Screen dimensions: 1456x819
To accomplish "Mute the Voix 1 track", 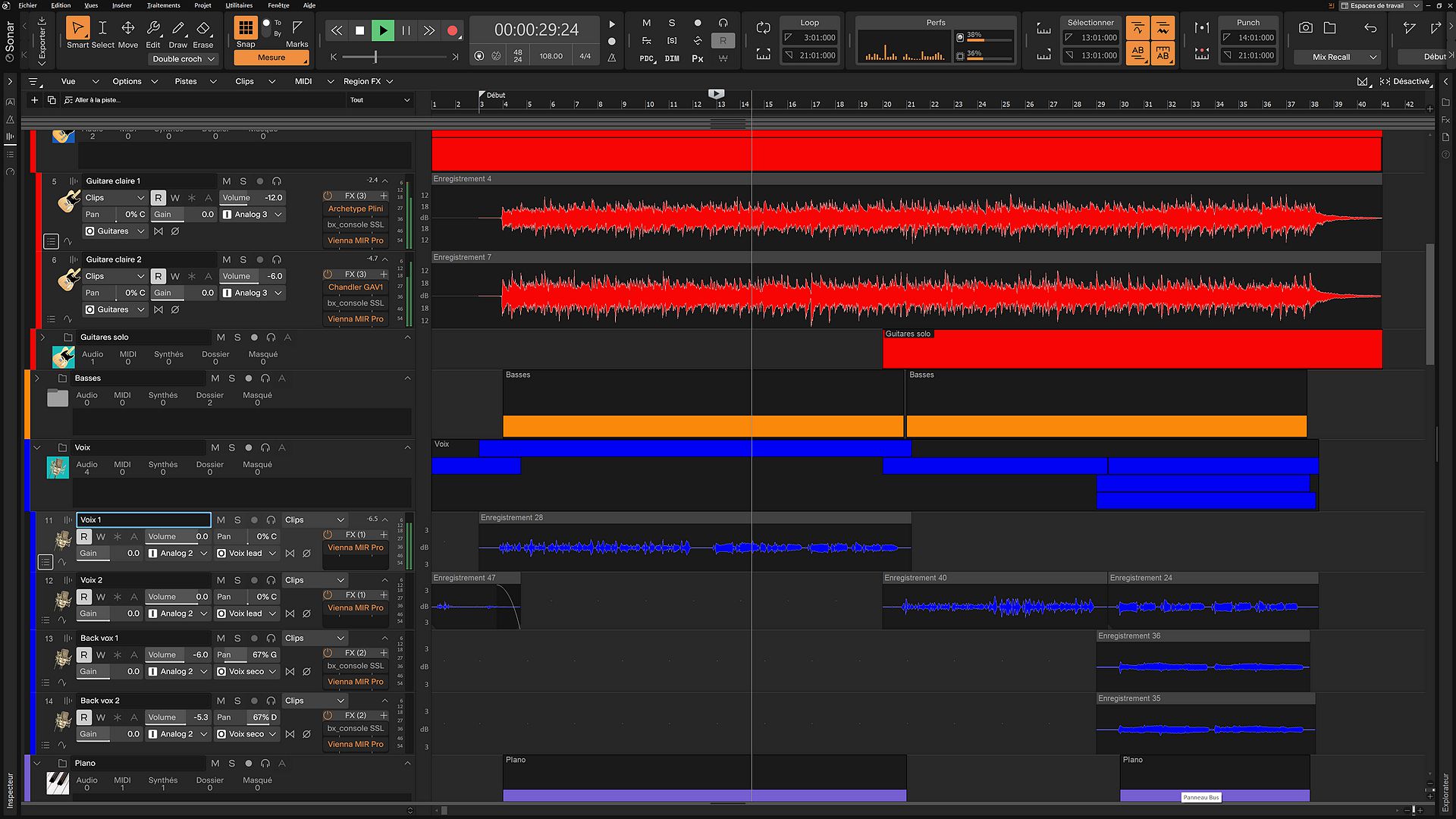I will 221,519.
